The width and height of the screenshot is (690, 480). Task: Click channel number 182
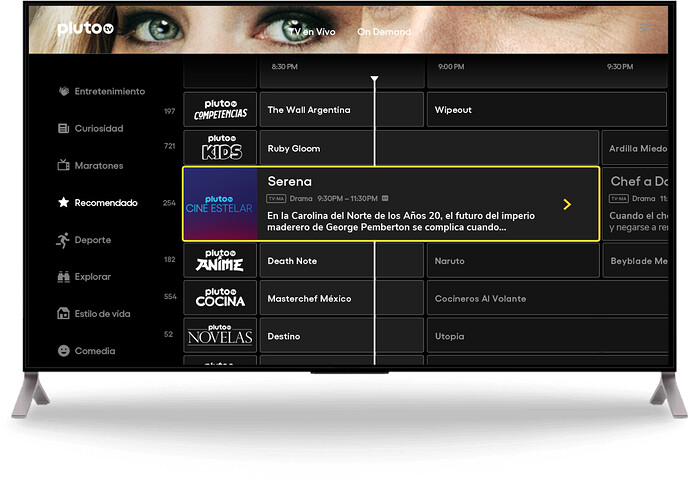click(x=169, y=259)
